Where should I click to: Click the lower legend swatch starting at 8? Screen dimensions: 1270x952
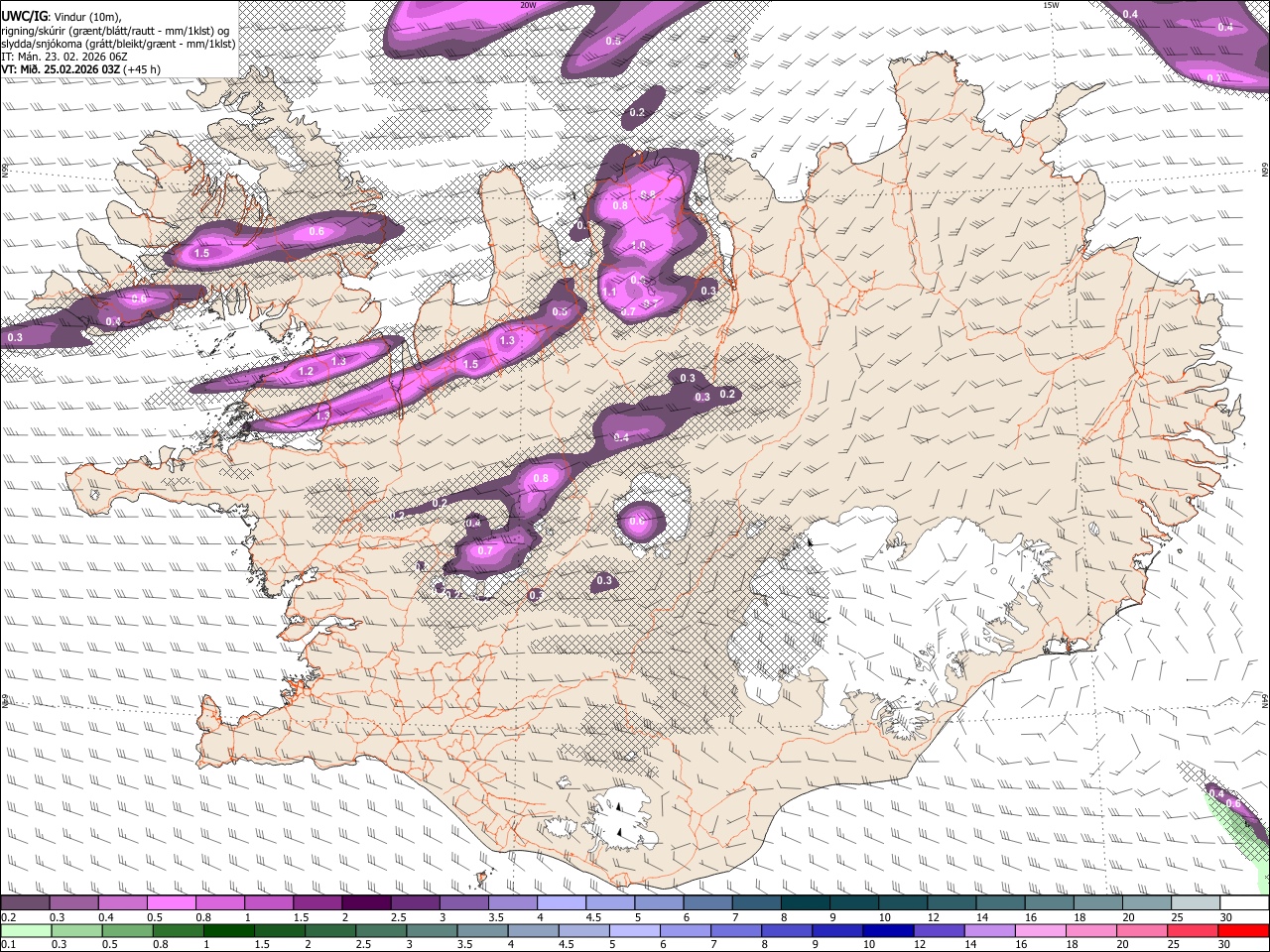(x=786, y=930)
